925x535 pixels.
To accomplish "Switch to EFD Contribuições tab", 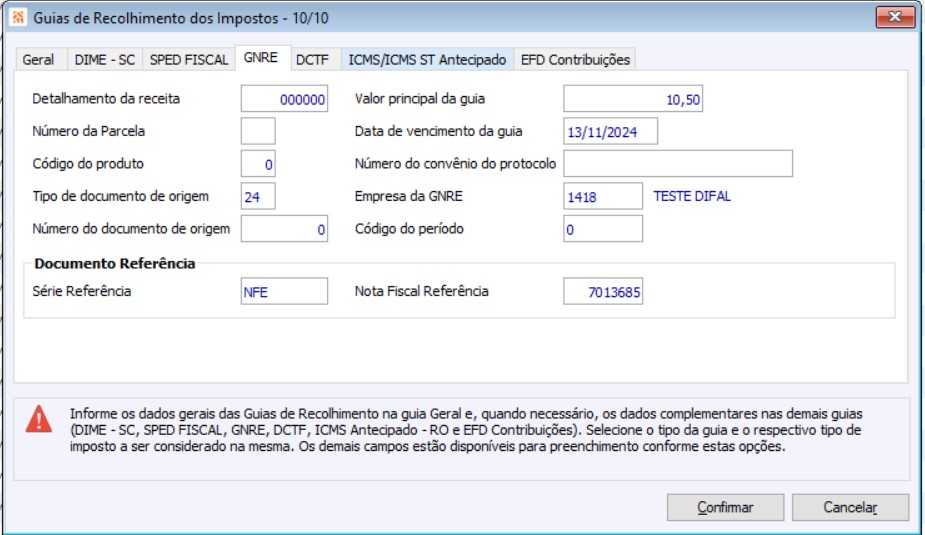I will tap(575, 60).
